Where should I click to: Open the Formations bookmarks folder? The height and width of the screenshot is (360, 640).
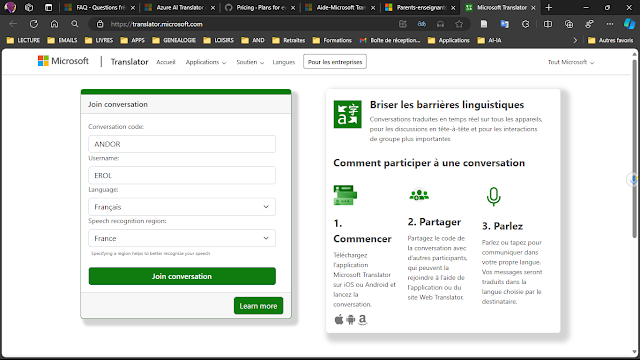332,40
